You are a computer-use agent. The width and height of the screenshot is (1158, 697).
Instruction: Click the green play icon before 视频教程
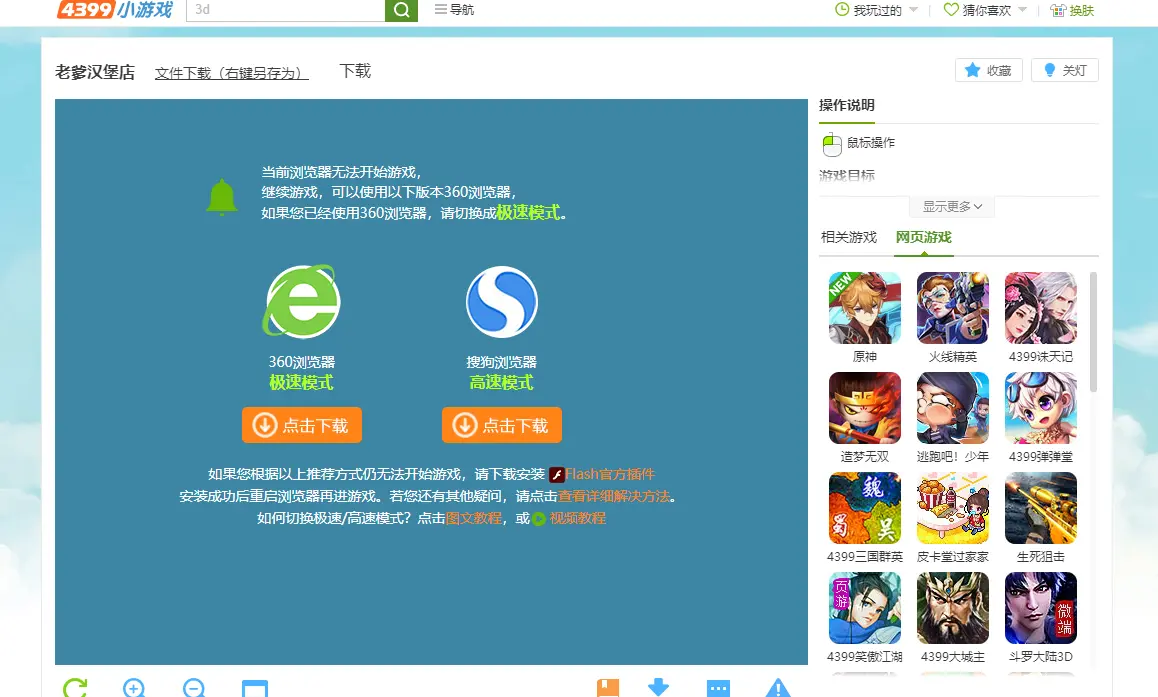coord(539,519)
